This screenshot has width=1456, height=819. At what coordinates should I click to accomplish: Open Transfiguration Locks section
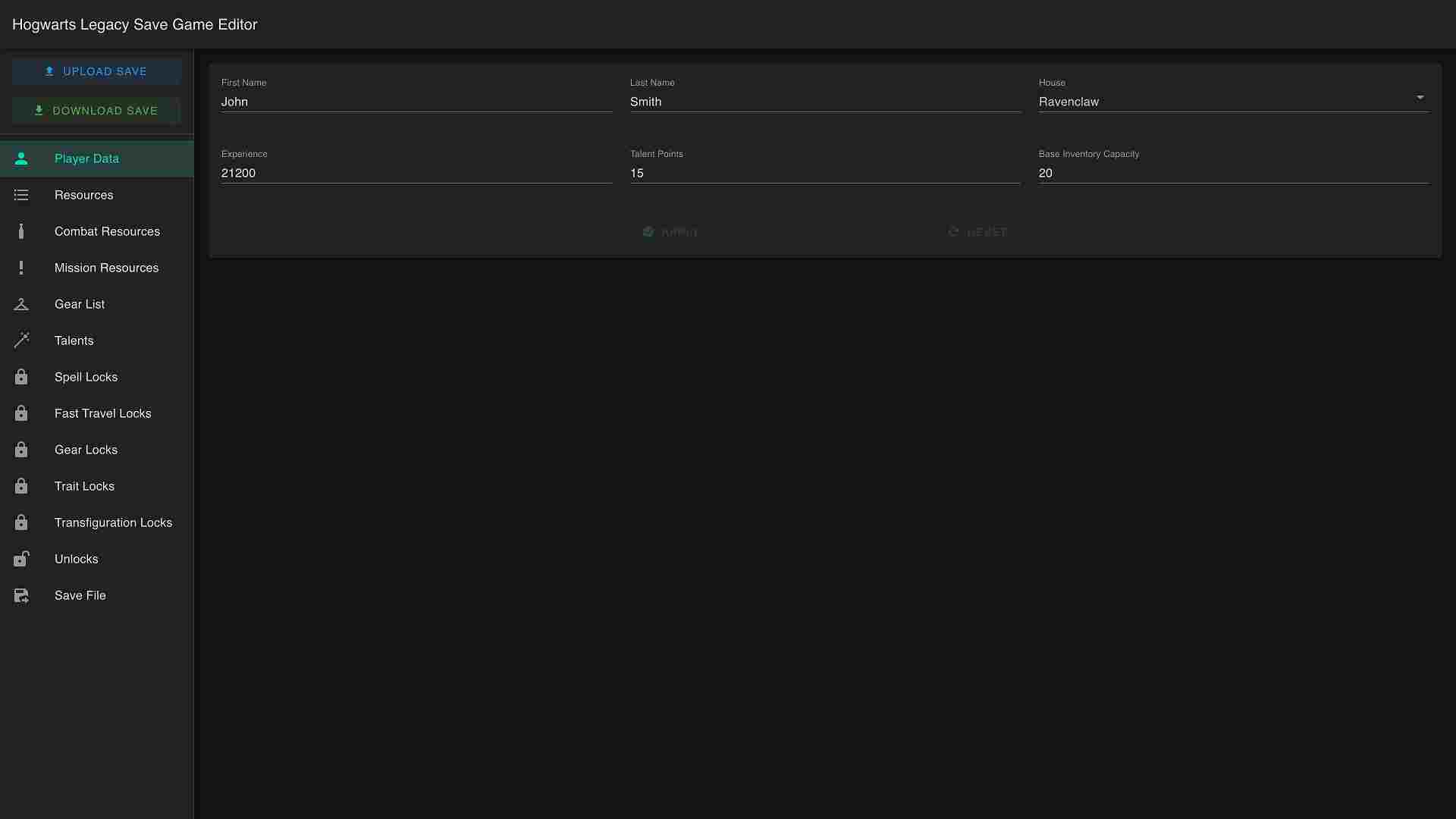point(97,522)
